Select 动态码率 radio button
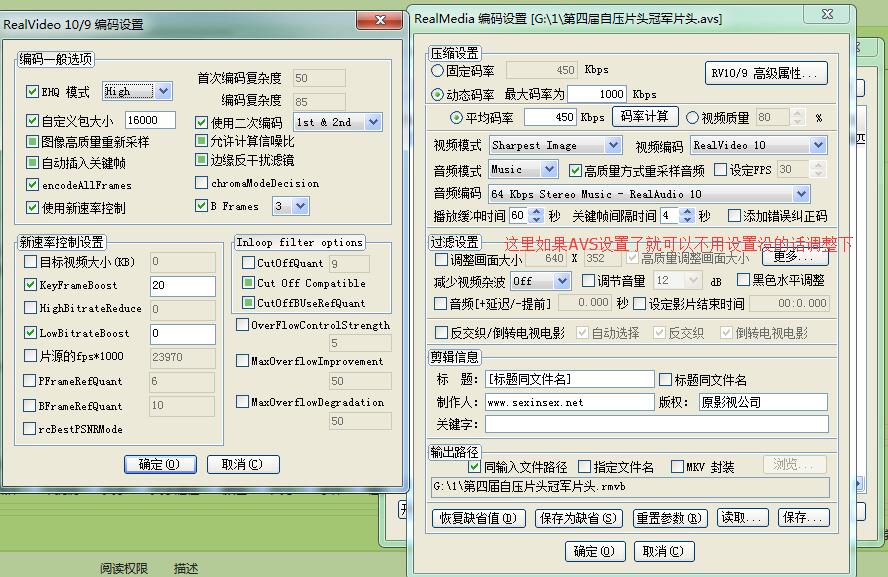Screen dimensions: 888x577 click(437, 95)
